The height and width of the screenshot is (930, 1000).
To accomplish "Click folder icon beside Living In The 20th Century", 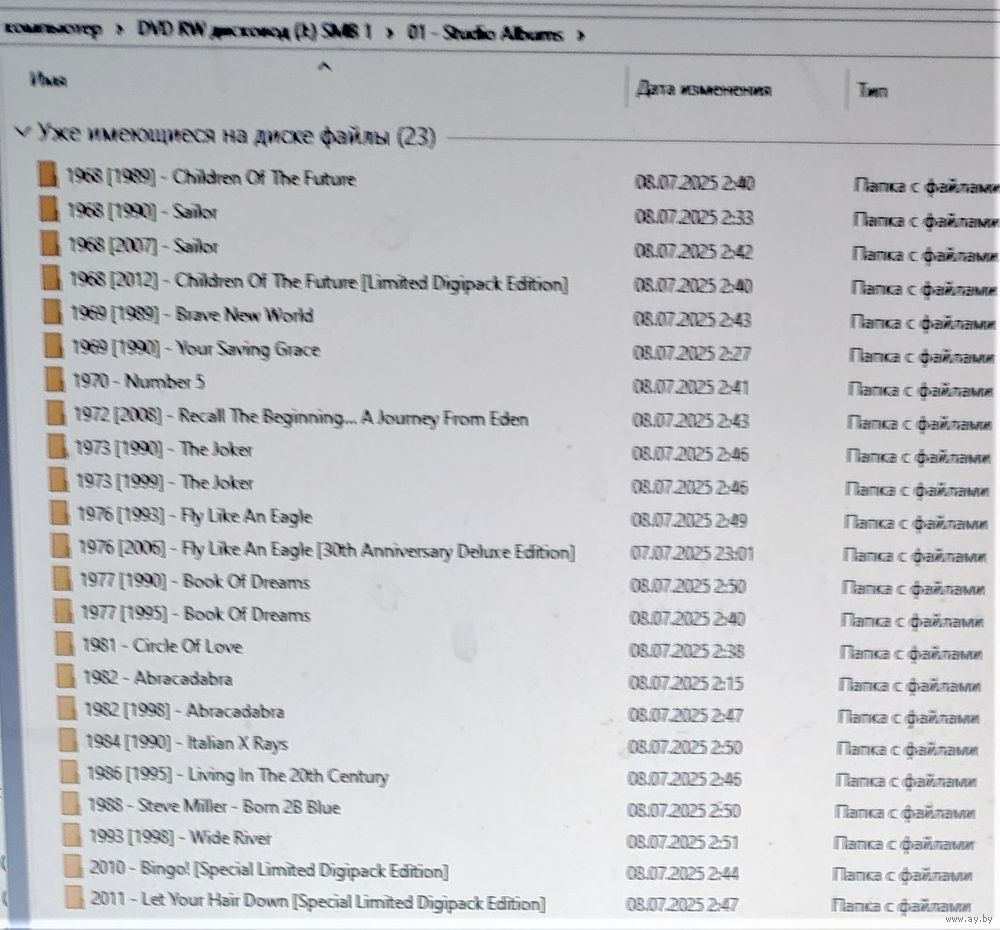I will 70,772.
